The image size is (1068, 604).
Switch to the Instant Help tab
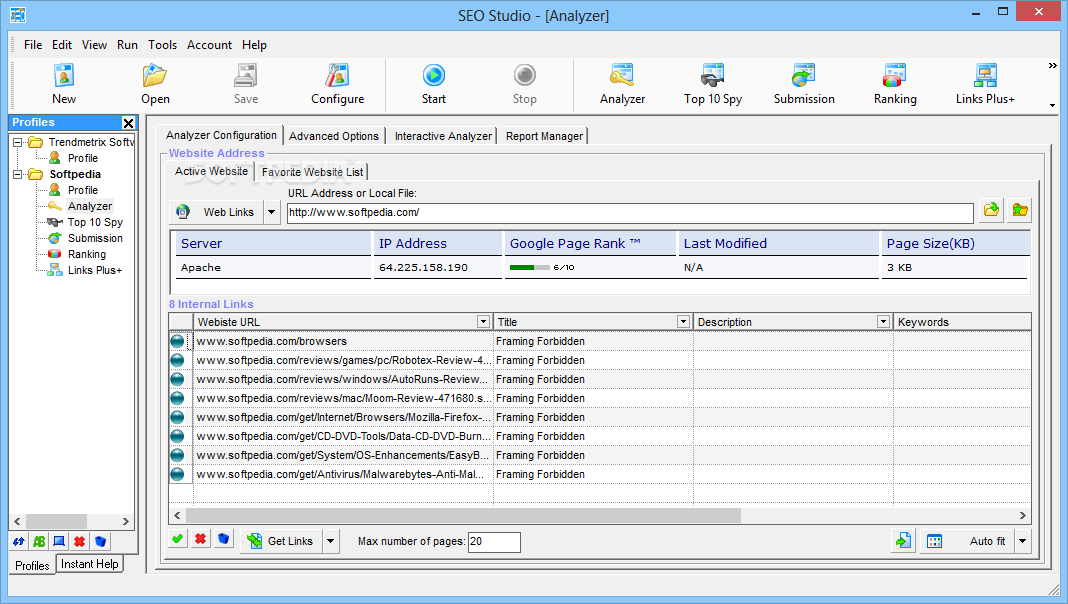pyautogui.click(x=89, y=564)
